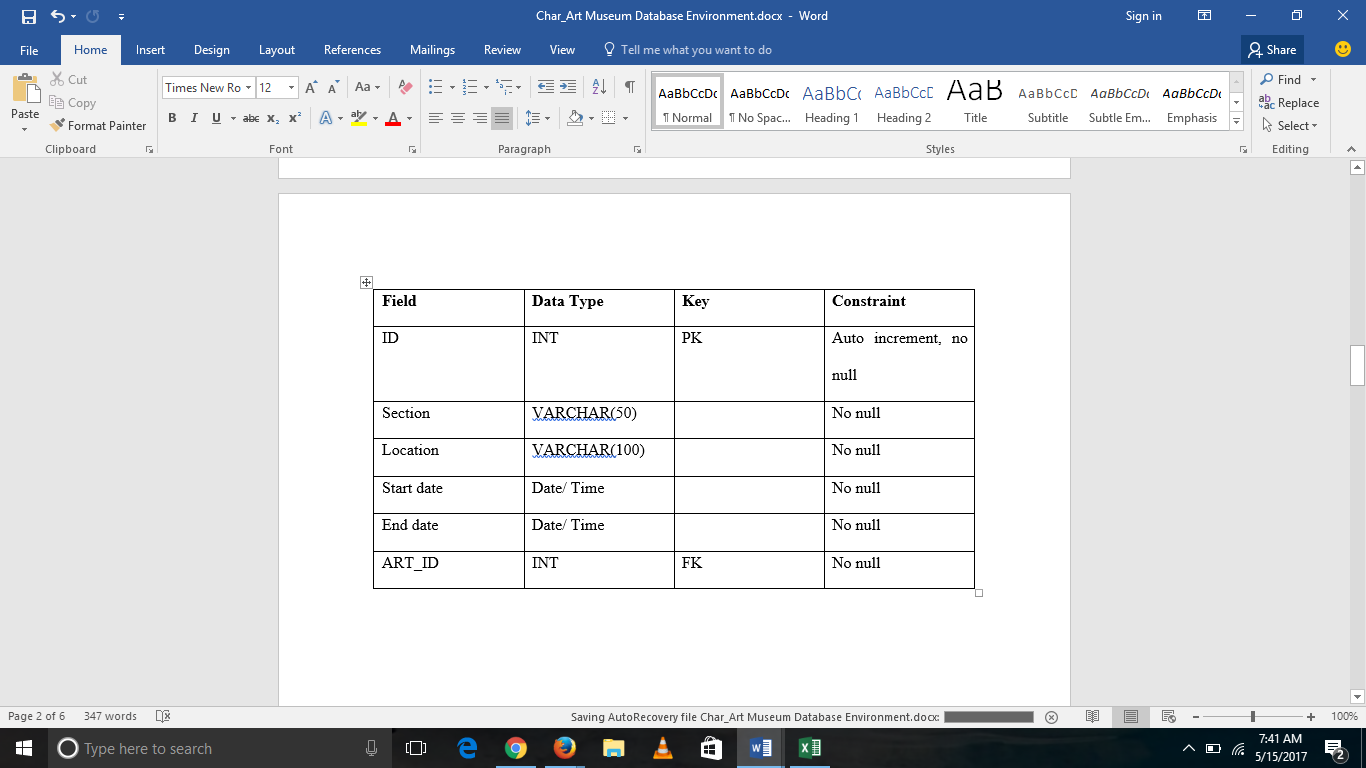Viewport: 1366px width, 768px height.
Task: Toggle the paragraph marks display
Action: click(628, 87)
